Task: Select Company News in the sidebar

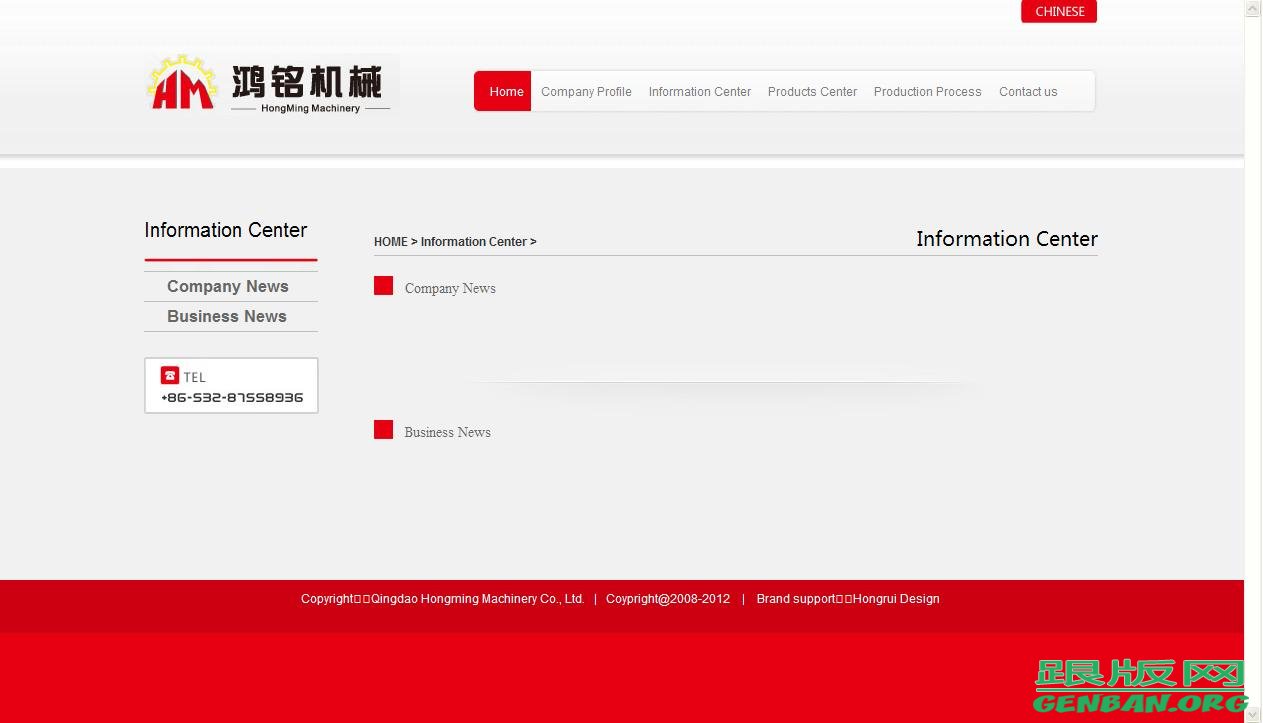Action: pos(228,286)
